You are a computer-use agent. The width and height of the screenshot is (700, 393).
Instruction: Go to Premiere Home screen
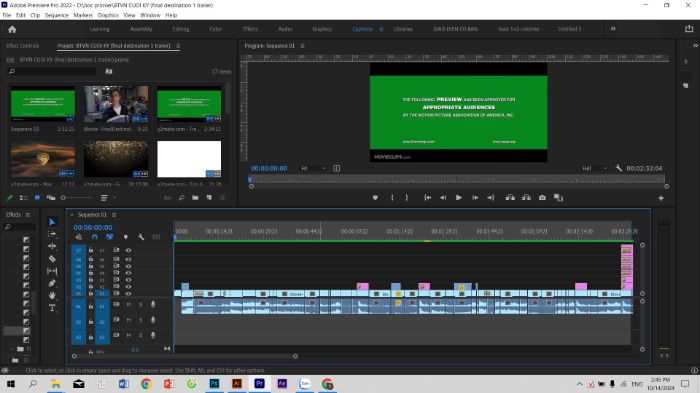tap(12, 29)
